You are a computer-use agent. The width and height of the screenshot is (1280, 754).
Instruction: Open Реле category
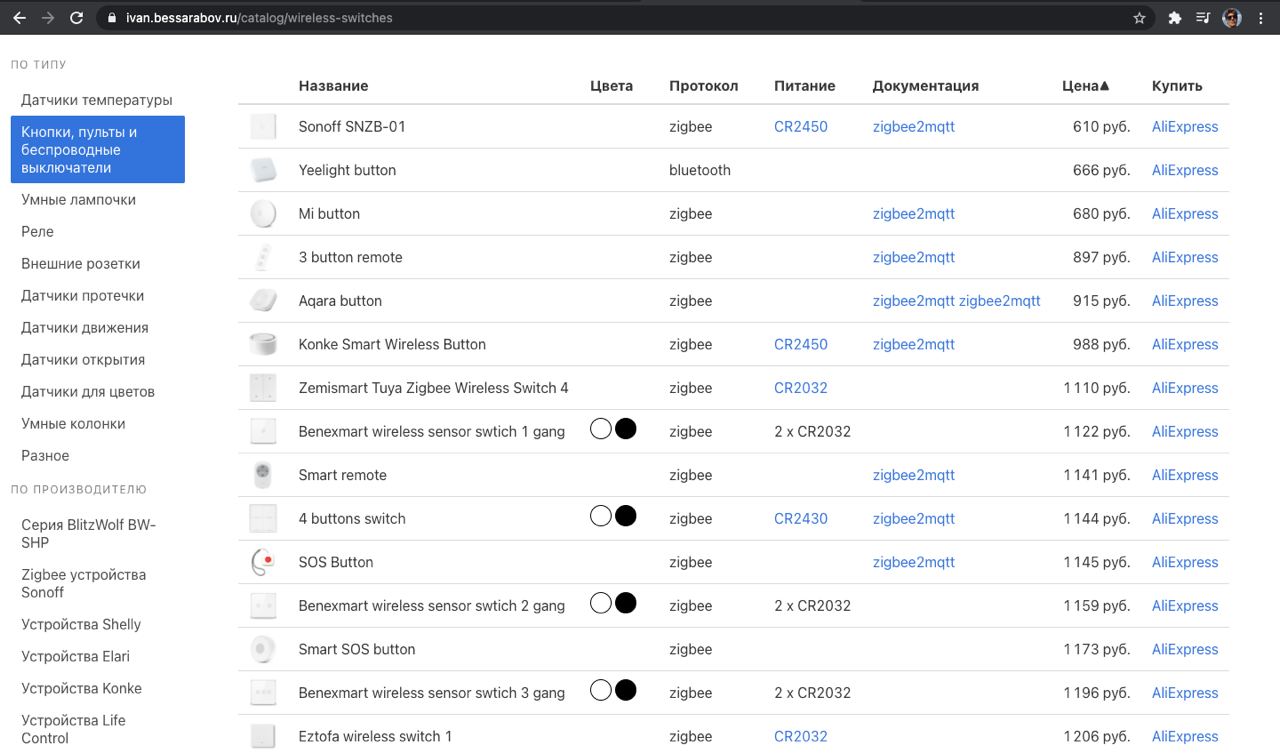pyautogui.click(x=38, y=232)
